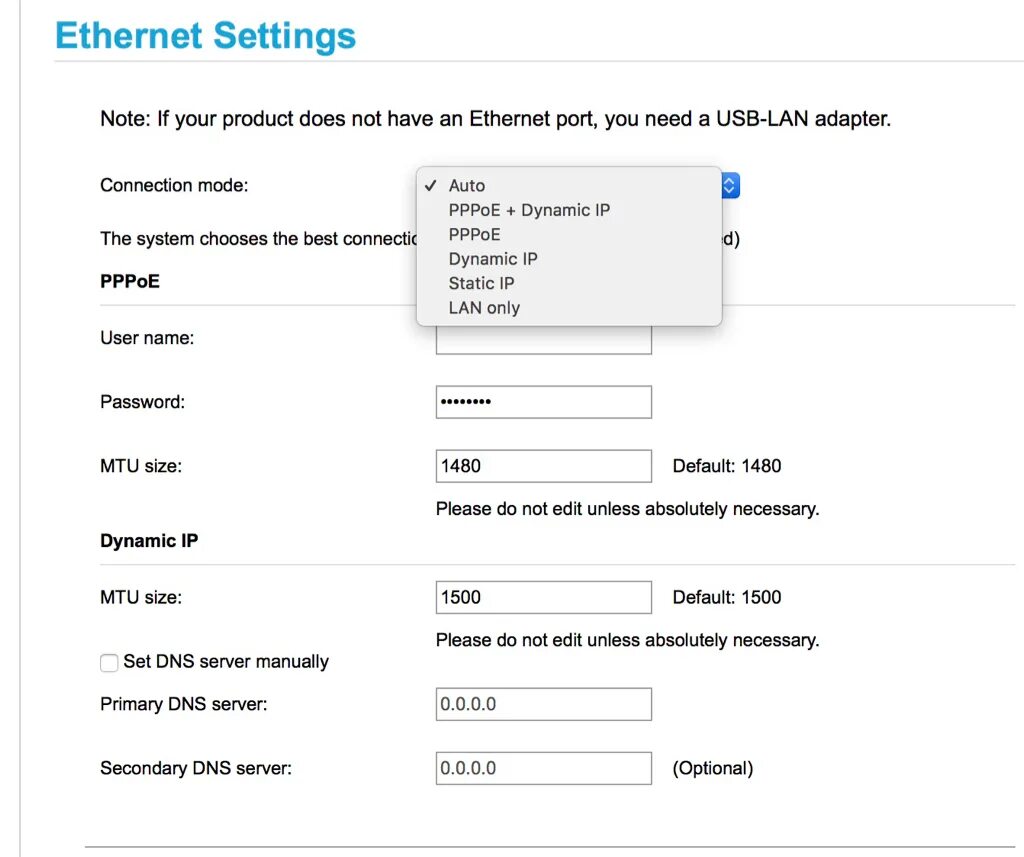The image size is (1024, 857).
Task: Click the PPPoE MTU size field showing 1480
Action: [x=543, y=466]
